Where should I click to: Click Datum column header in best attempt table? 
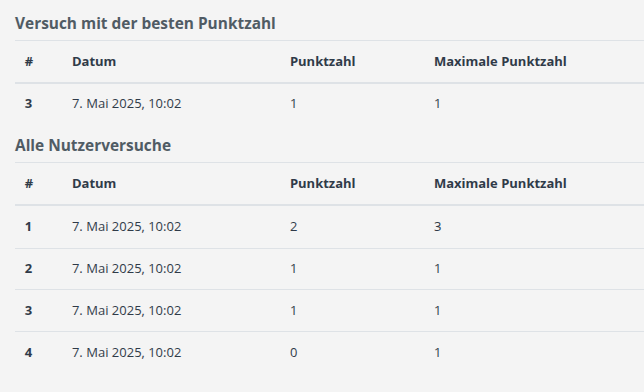[x=94, y=62]
